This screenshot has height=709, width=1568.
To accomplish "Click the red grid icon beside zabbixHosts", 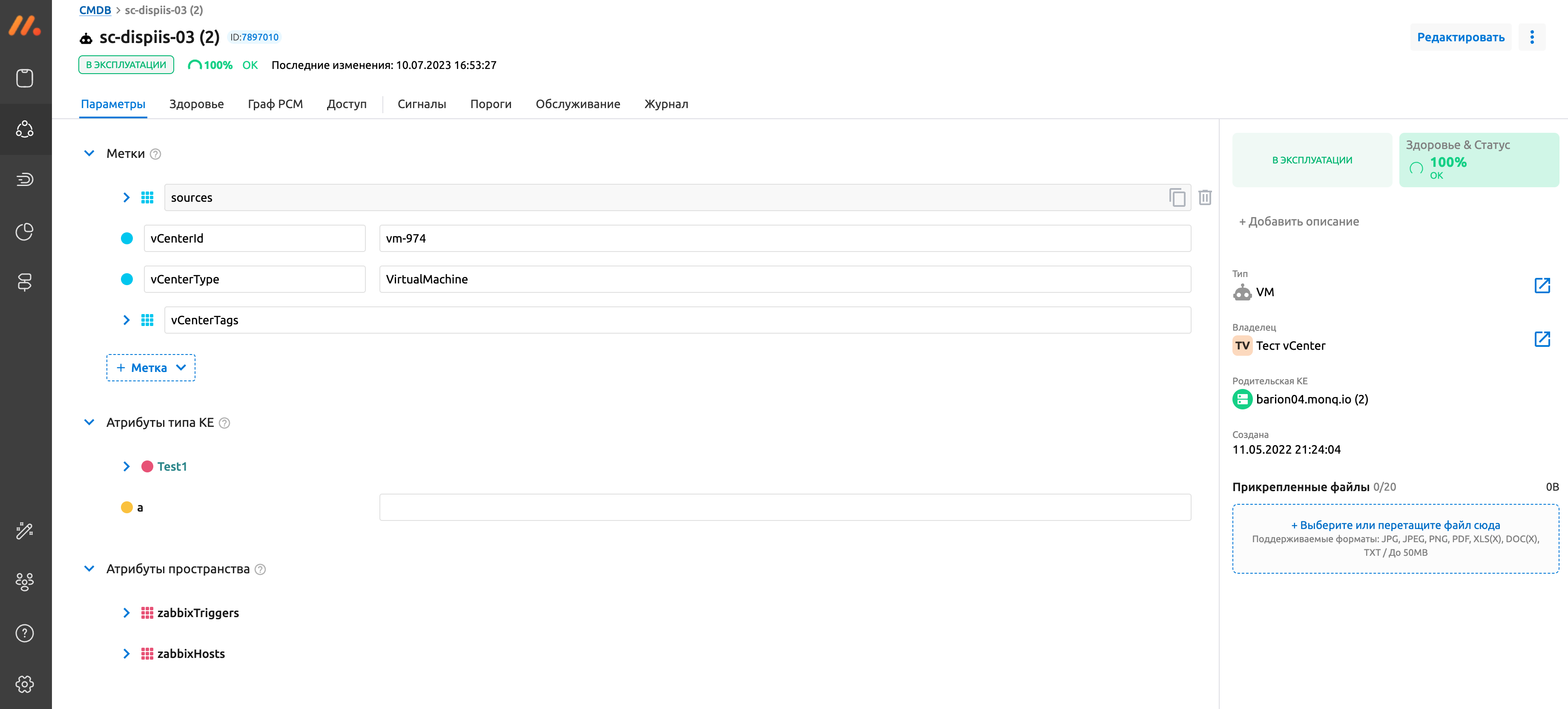I will pyautogui.click(x=147, y=654).
